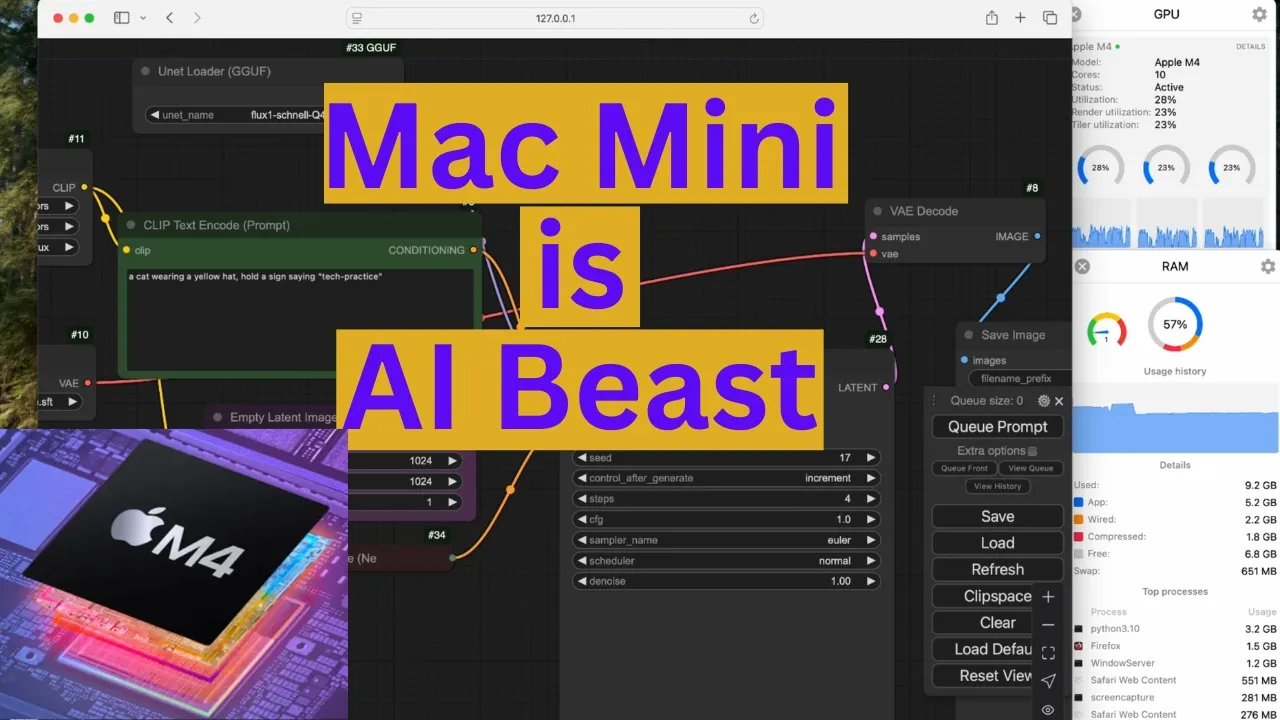The width and height of the screenshot is (1280, 720).
Task: Open the ComfyUI queue panel gear settings
Action: point(1044,400)
